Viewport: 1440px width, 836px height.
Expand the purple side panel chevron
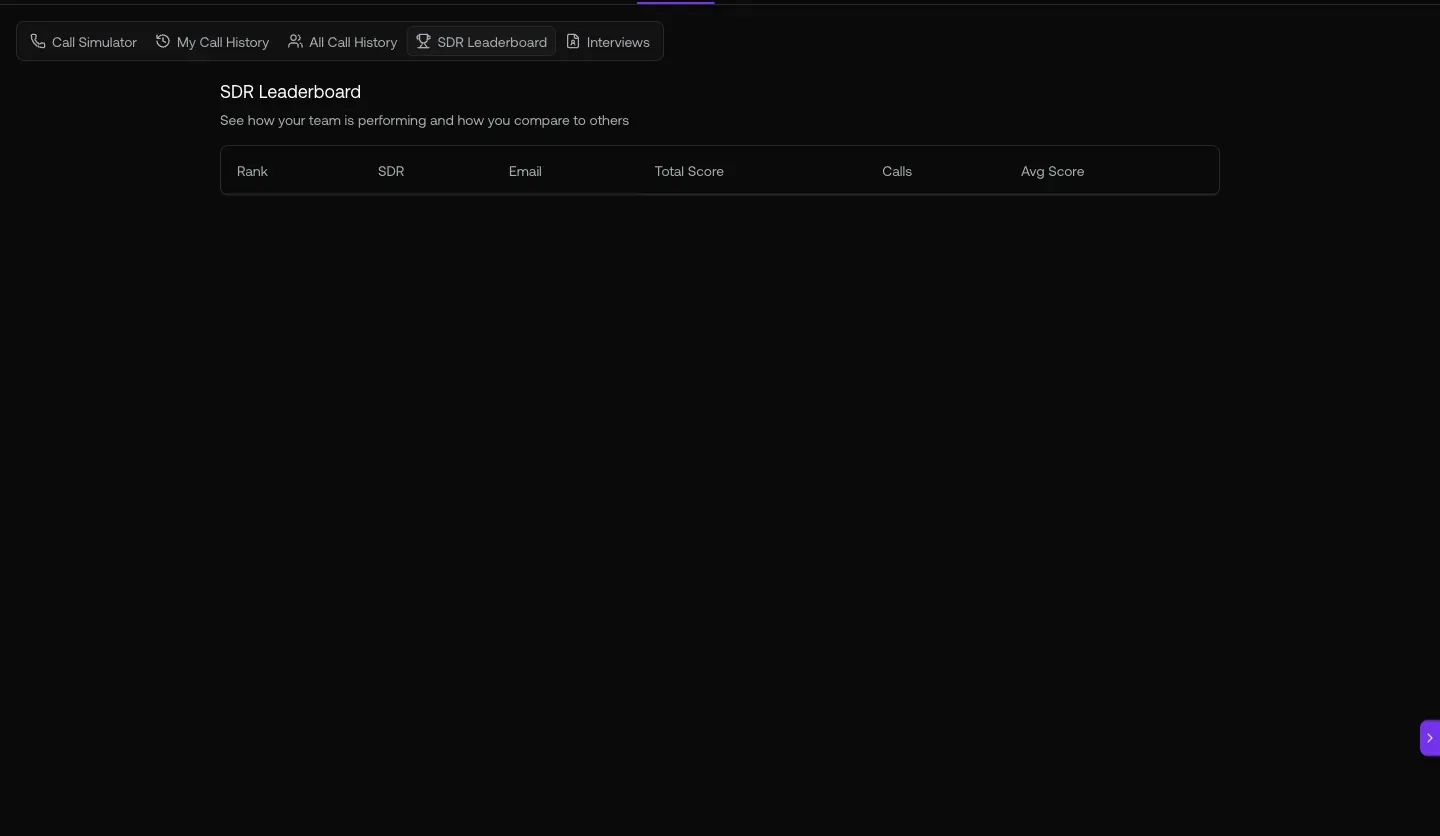[1430, 738]
